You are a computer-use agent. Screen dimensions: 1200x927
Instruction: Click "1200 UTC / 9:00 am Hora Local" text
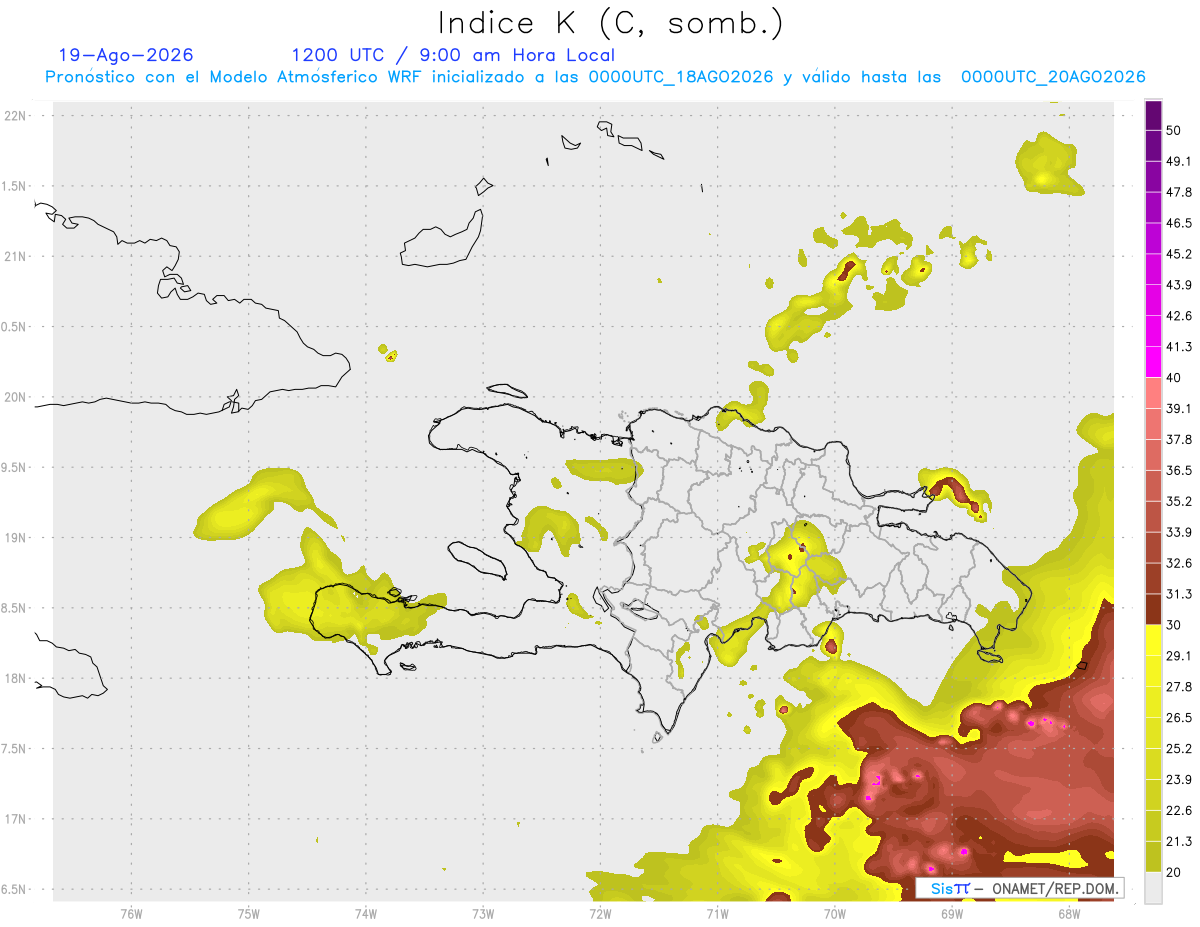tap(453, 55)
